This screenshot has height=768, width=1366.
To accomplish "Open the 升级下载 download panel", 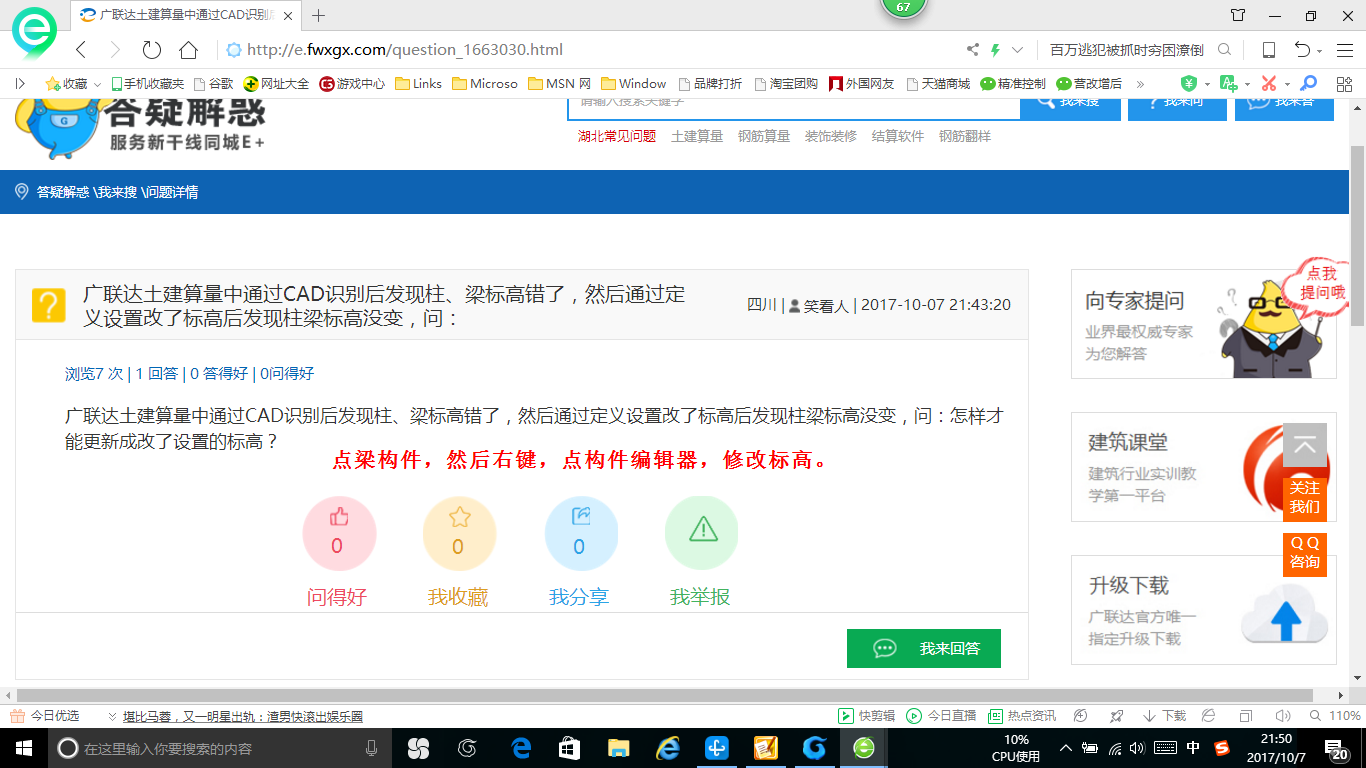I will [1204, 610].
